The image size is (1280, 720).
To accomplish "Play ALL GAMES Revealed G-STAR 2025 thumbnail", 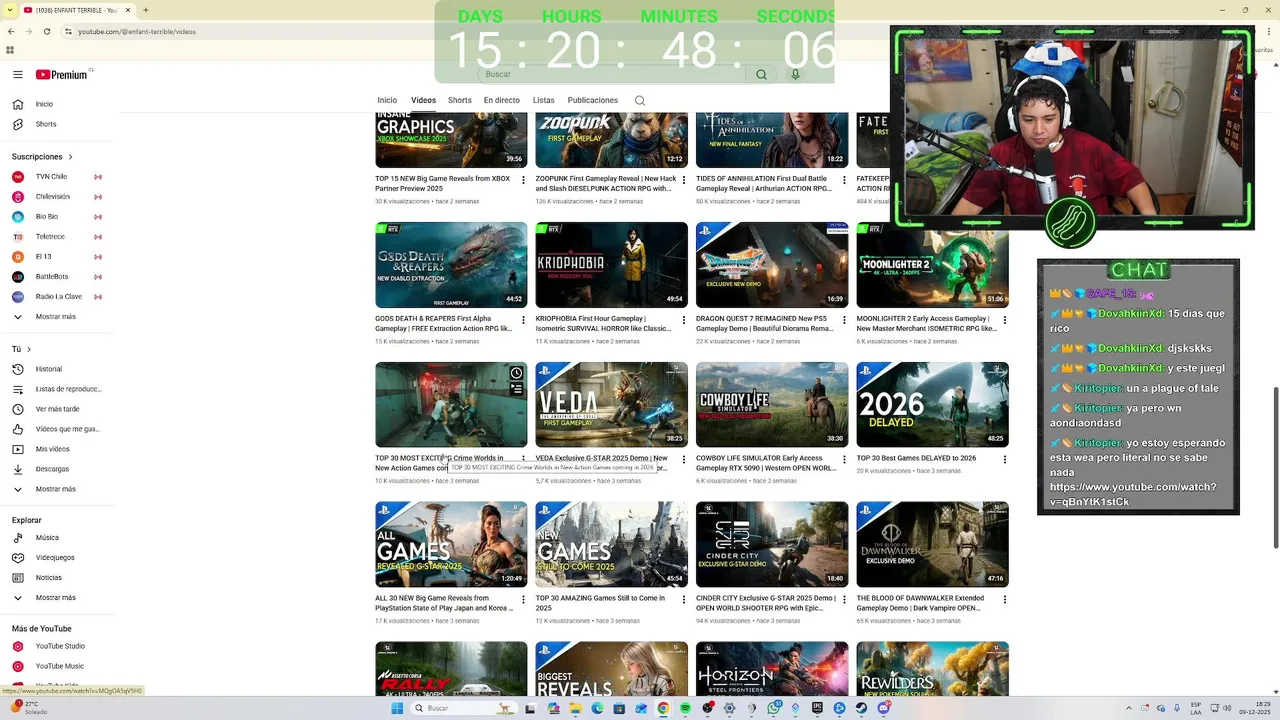I will tap(451, 544).
